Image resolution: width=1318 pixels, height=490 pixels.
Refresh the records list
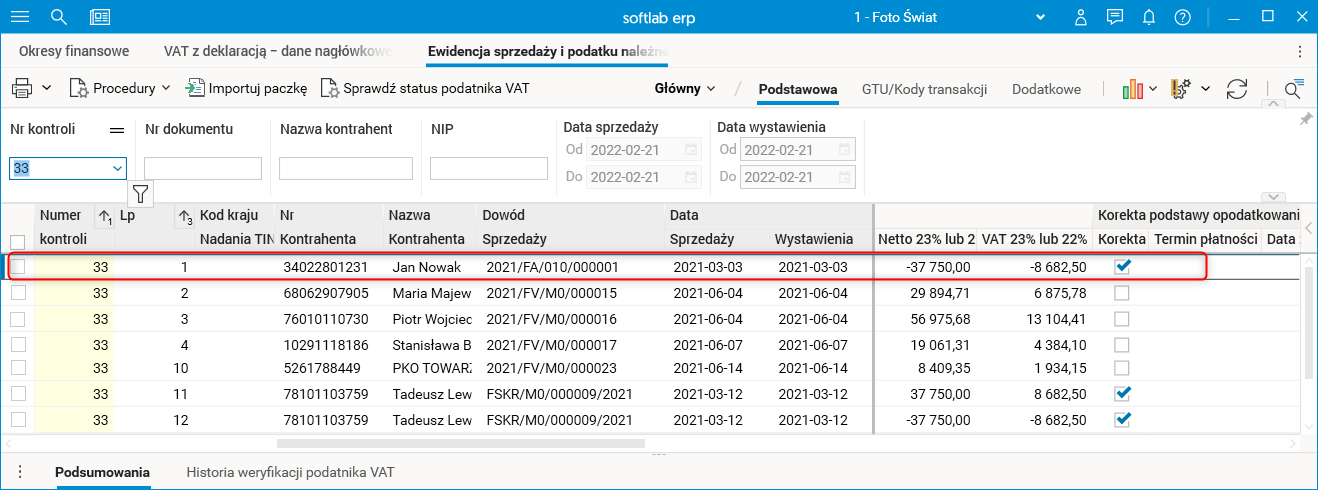click(1237, 89)
